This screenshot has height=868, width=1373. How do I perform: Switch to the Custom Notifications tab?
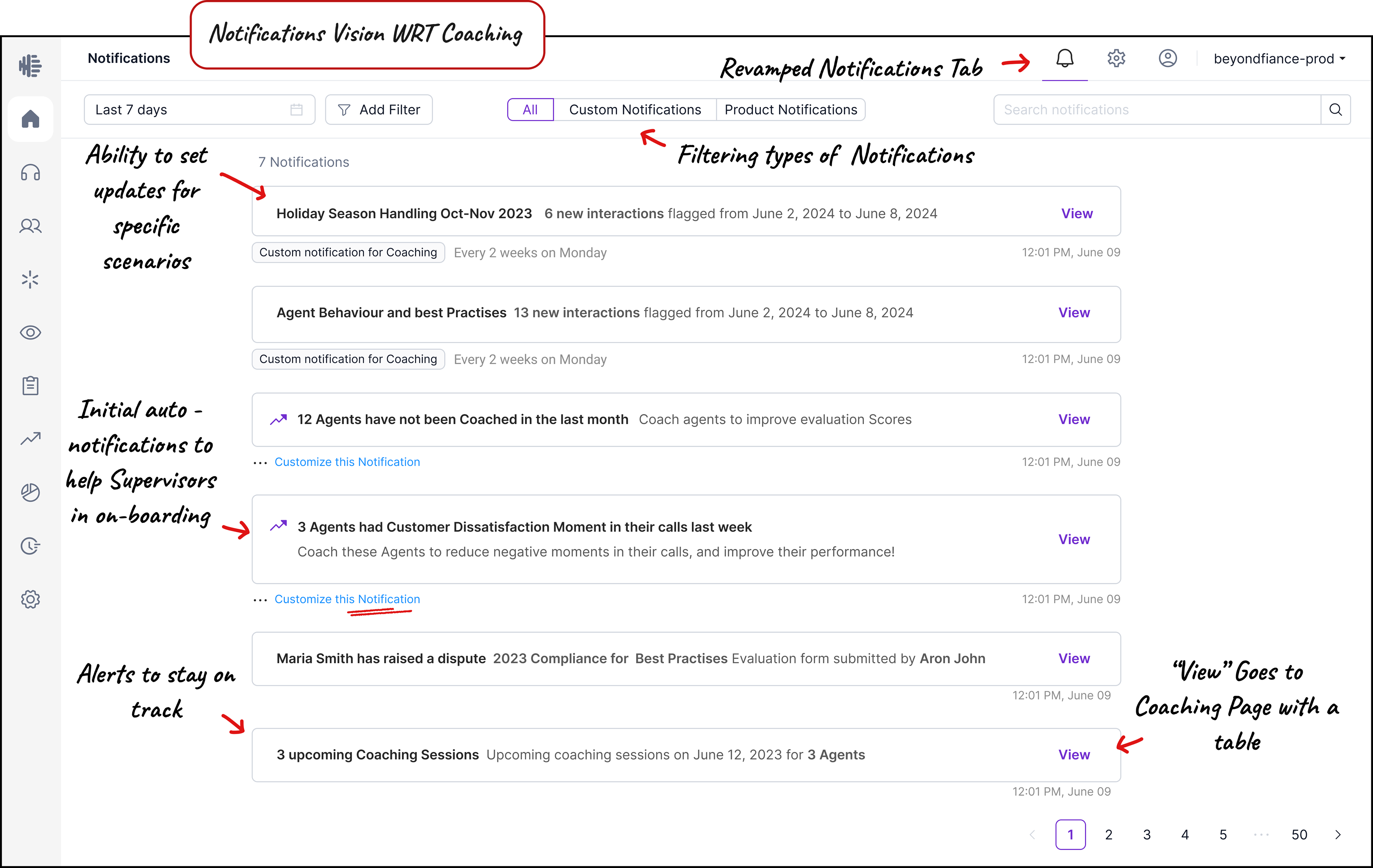(x=635, y=109)
